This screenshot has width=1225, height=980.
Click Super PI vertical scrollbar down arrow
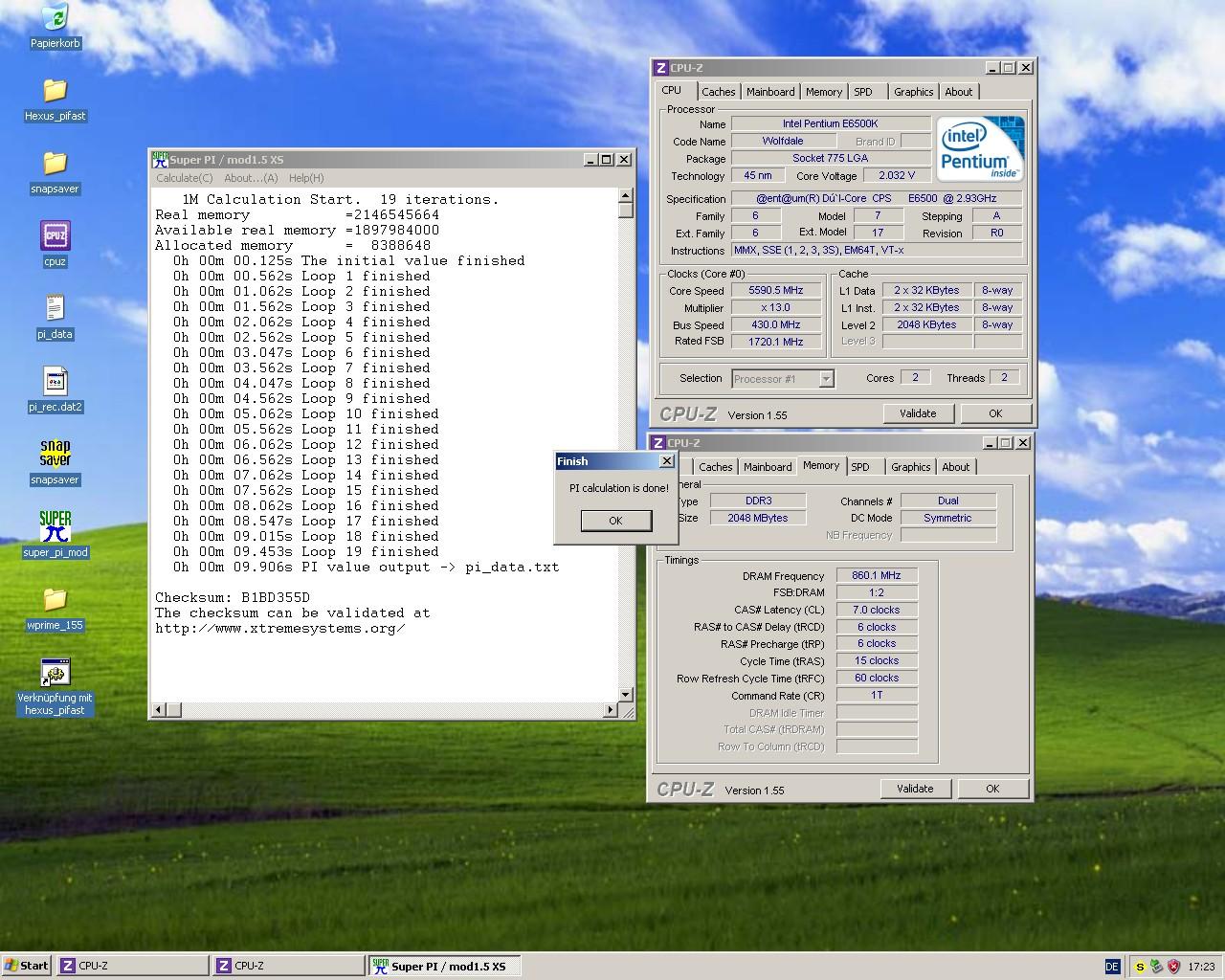(625, 695)
